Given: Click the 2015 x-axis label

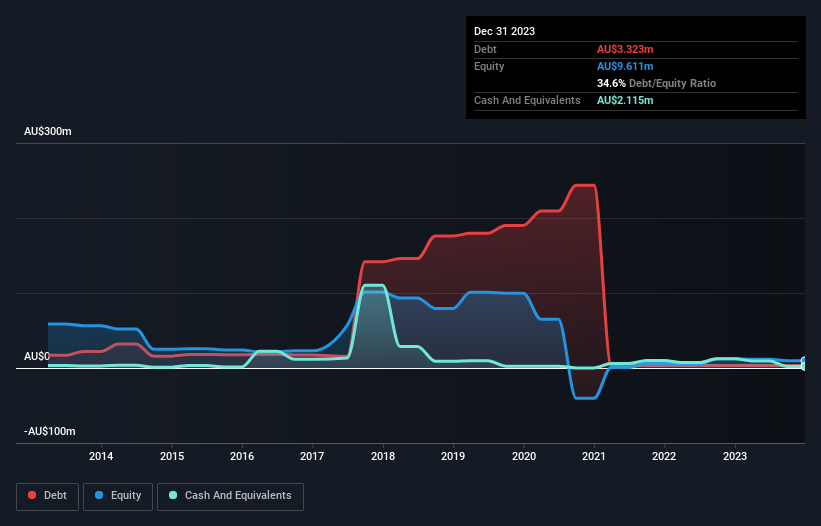Looking at the screenshot, I should tap(172, 456).
